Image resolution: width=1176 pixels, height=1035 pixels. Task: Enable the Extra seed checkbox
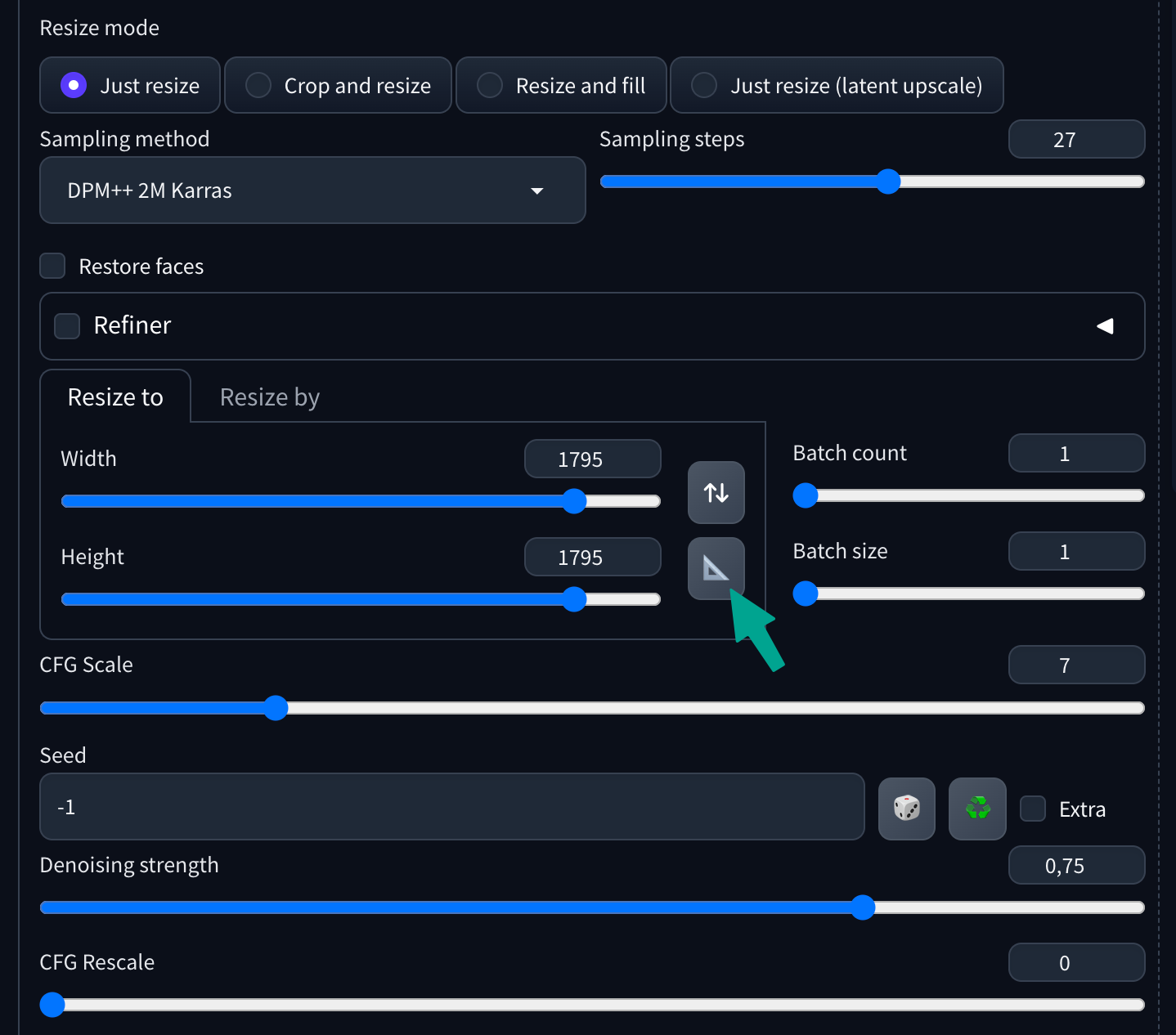pos(1033,809)
